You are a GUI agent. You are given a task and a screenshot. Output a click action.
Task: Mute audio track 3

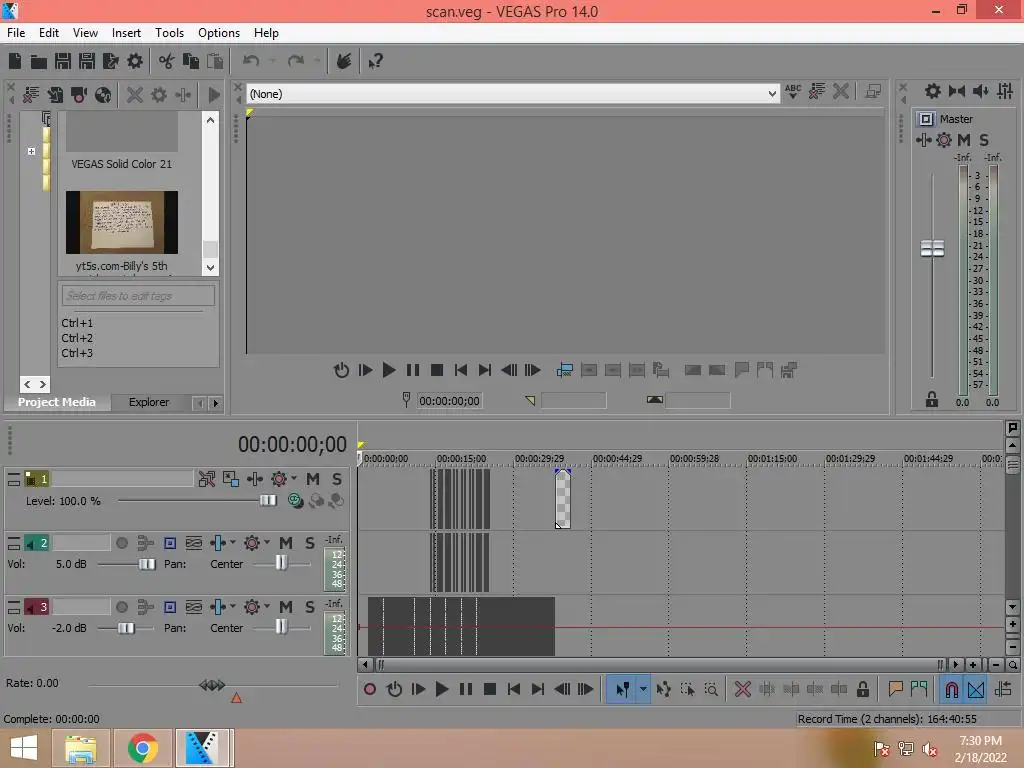[x=285, y=607]
